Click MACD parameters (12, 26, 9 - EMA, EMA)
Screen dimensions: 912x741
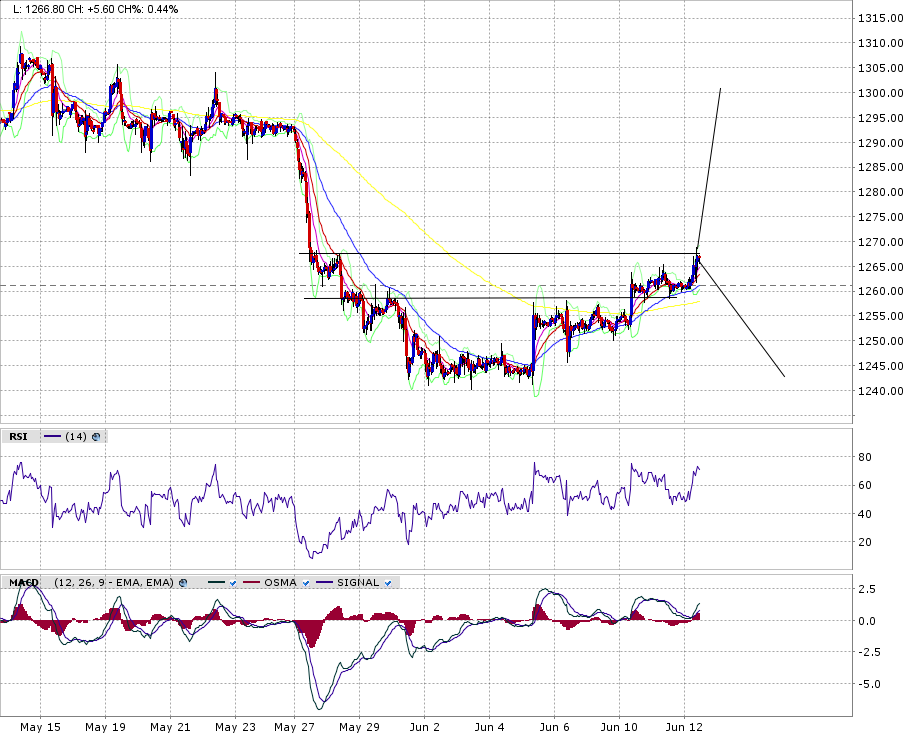[x=114, y=582]
